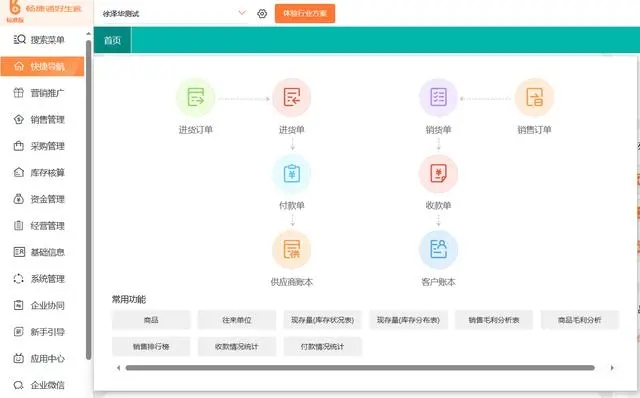The image size is (640, 398).
Task: Click the horizontal scrollbar right arrow
Action: coord(612,368)
